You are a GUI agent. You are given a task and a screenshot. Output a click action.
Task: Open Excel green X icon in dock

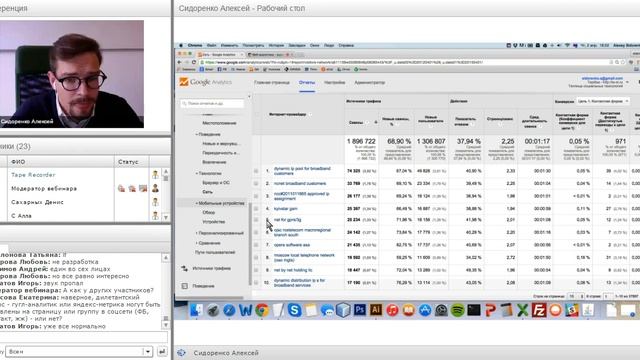(x=523, y=310)
